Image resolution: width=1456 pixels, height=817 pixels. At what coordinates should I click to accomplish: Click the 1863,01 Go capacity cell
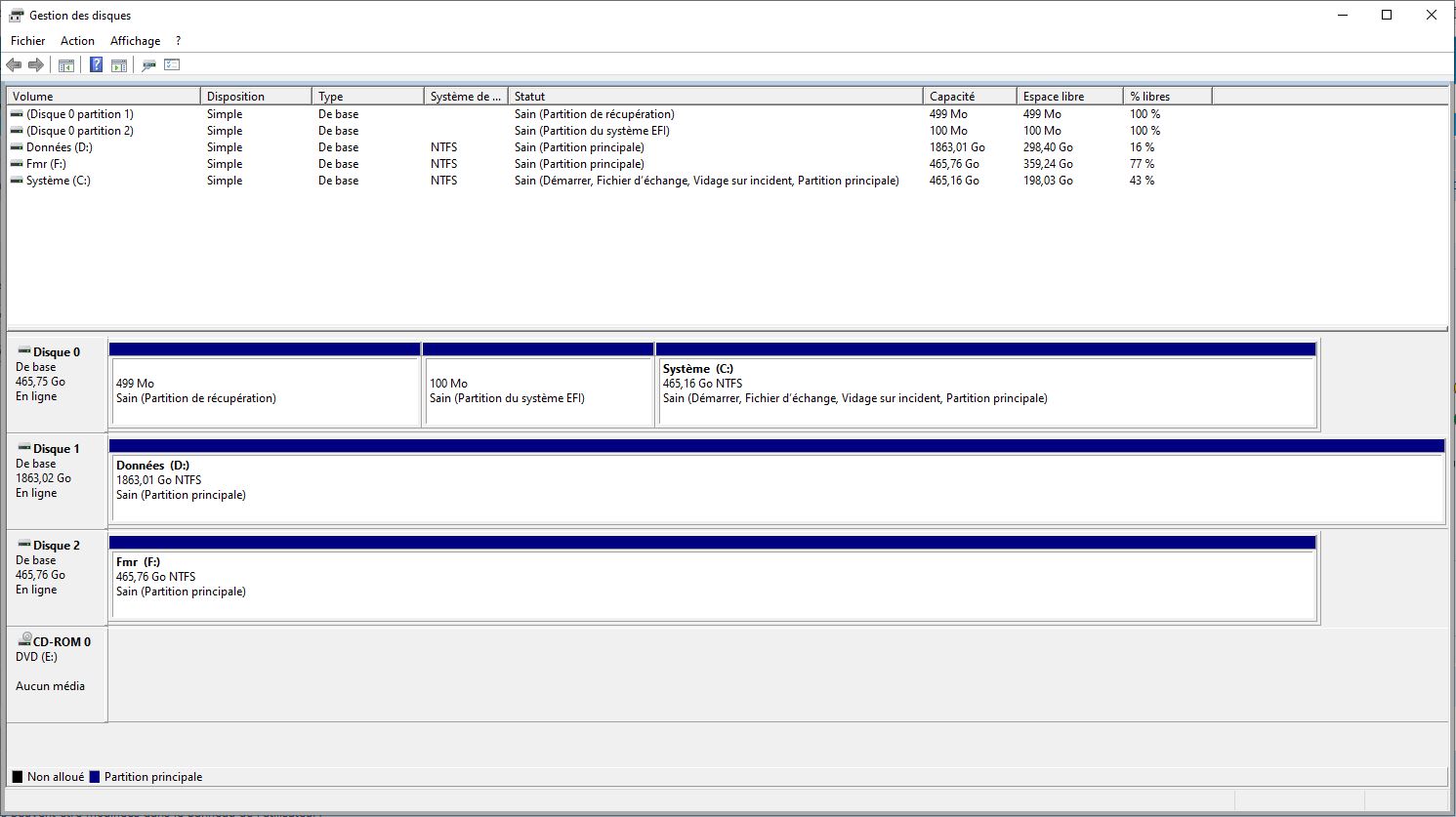(x=957, y=147)
